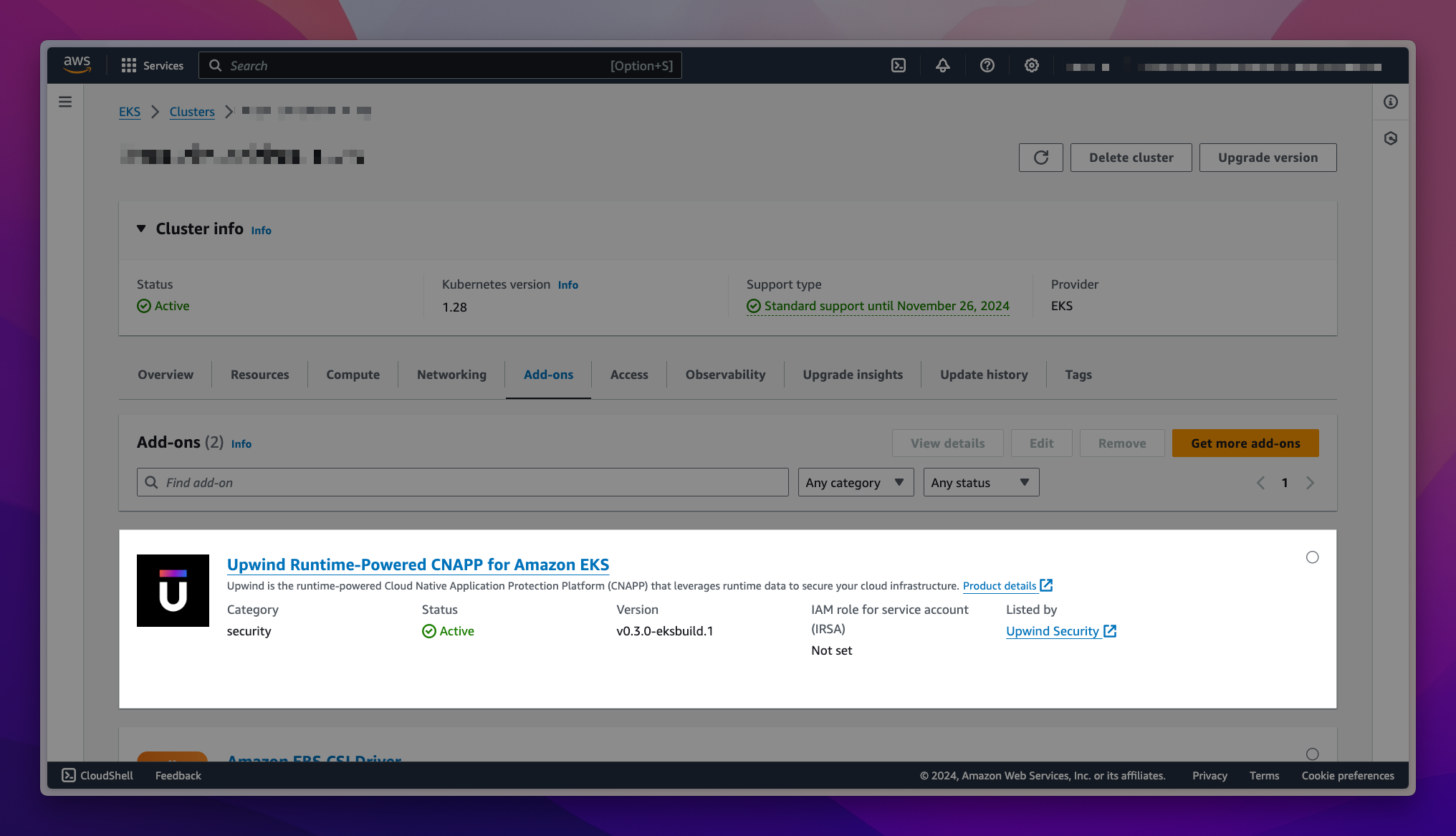Switch to the Access tab
This screenshot has width=1456, height=836.
point(629,375)
